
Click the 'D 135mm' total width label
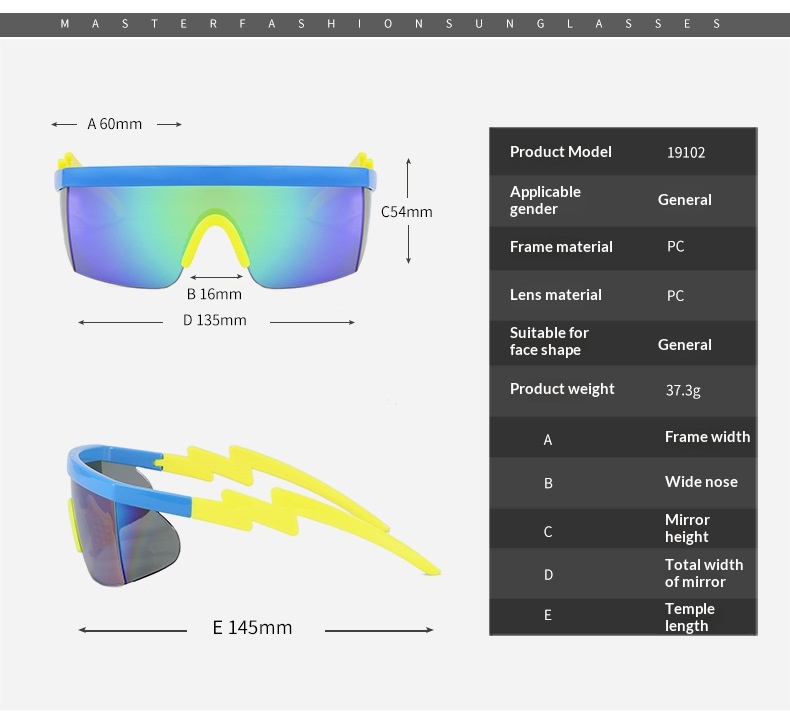coord(214,320)
